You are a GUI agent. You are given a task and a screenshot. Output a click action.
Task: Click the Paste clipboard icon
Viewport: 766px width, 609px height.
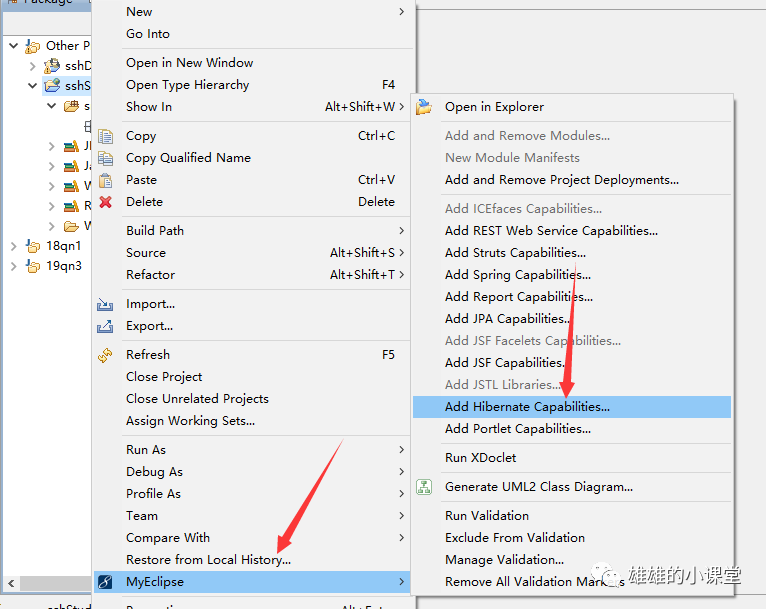click(106, 180)
